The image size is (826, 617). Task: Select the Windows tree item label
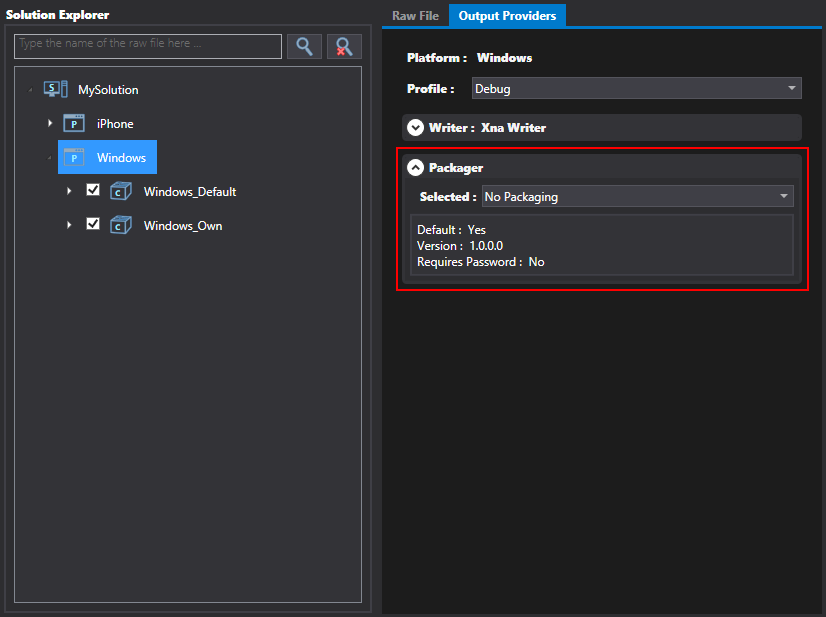pyautogui.click(x=121, y=158)
